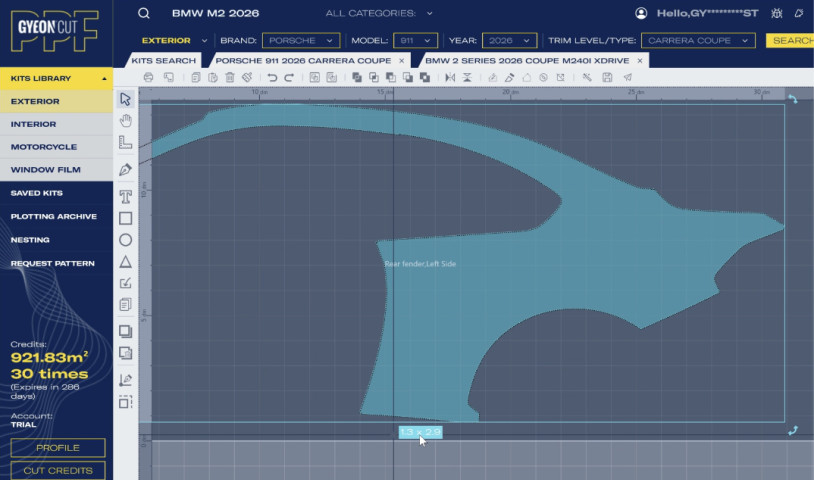Click the pencil edit icon in toolbar
814x480 pixels.
point(509,77)
